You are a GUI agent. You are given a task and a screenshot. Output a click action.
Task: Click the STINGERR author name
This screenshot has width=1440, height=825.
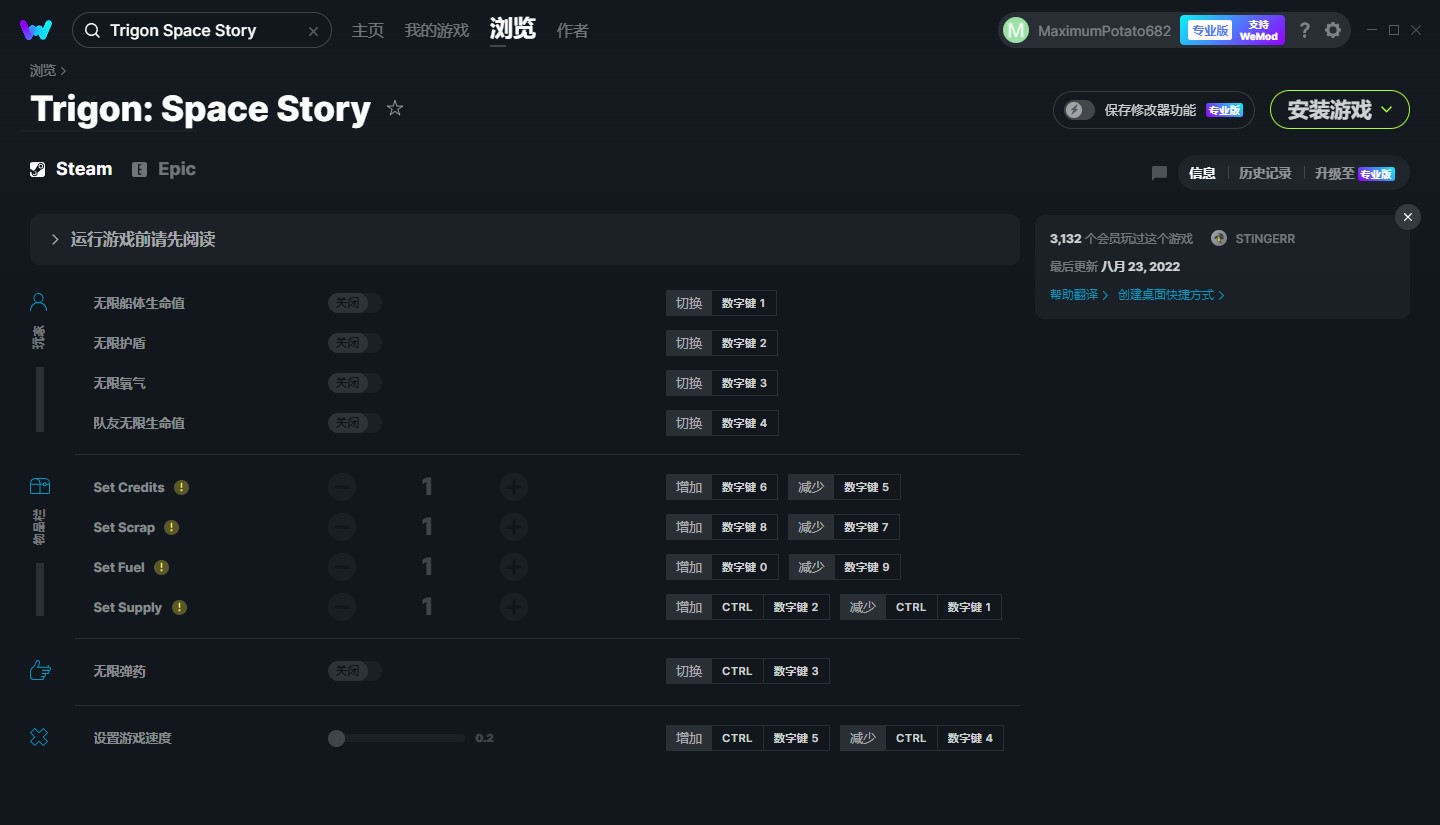tap(1265, 238)
